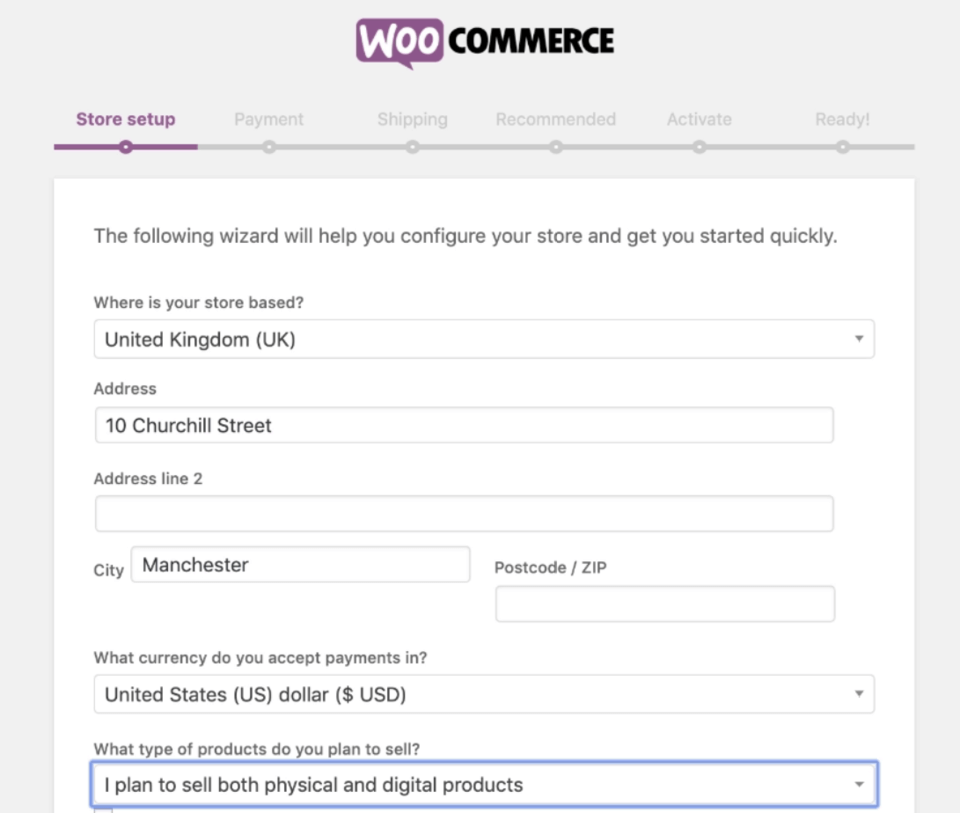The width and height of the screenshot is (960, 813).
Task: Click the final step circle under Ready!
Action: click(x=843, y=147)
